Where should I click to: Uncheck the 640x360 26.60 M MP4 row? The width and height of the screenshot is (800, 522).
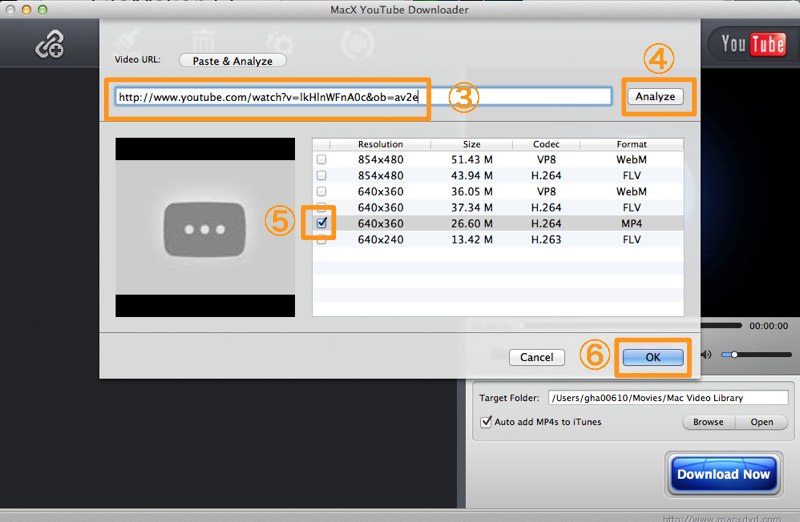pos(321,223)
